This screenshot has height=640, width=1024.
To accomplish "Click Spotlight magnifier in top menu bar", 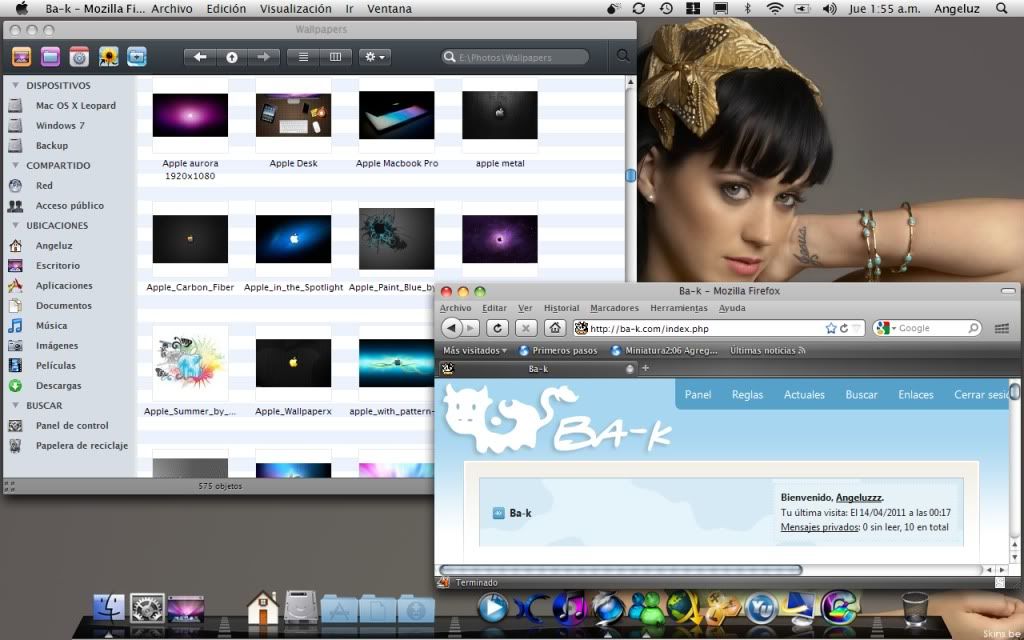I will pos(1001,8).
